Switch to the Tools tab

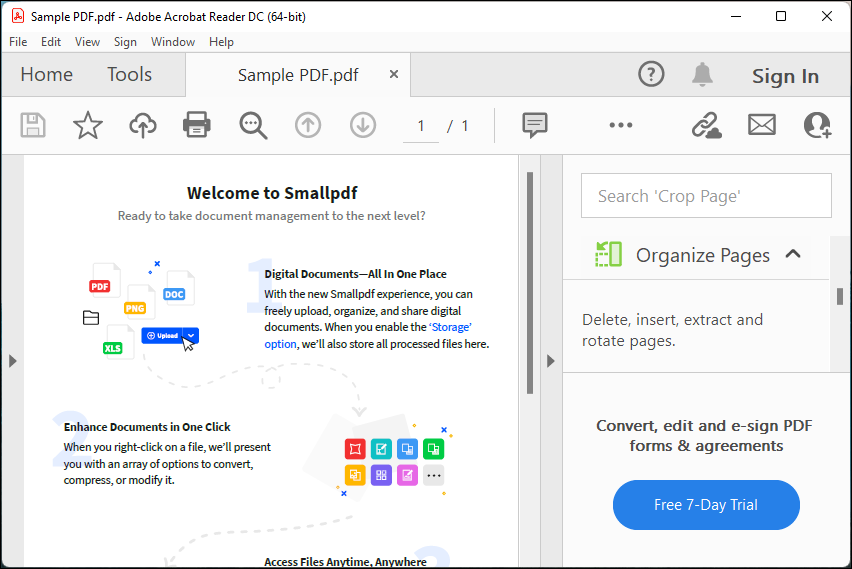[129, 74]
